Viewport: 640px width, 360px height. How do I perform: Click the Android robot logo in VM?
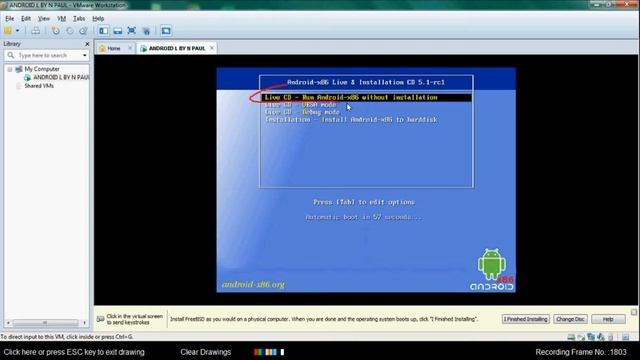[x=492, y=264]
